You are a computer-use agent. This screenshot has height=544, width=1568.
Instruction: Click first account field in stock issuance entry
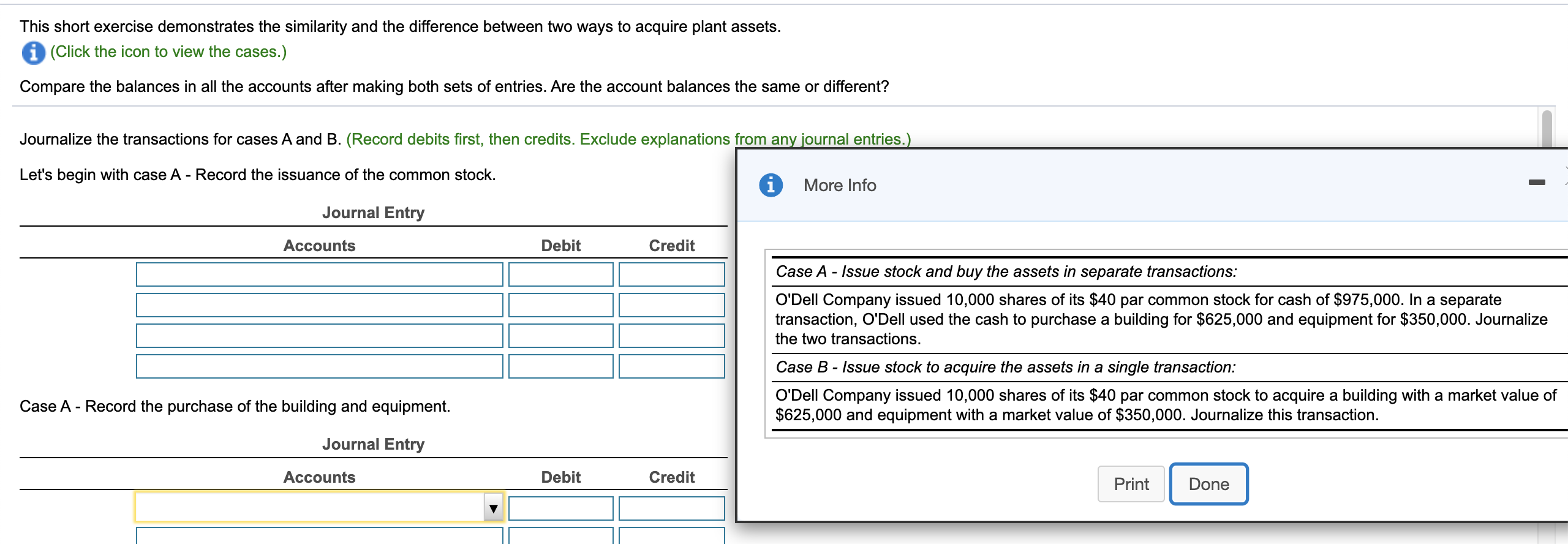(319, 274)
